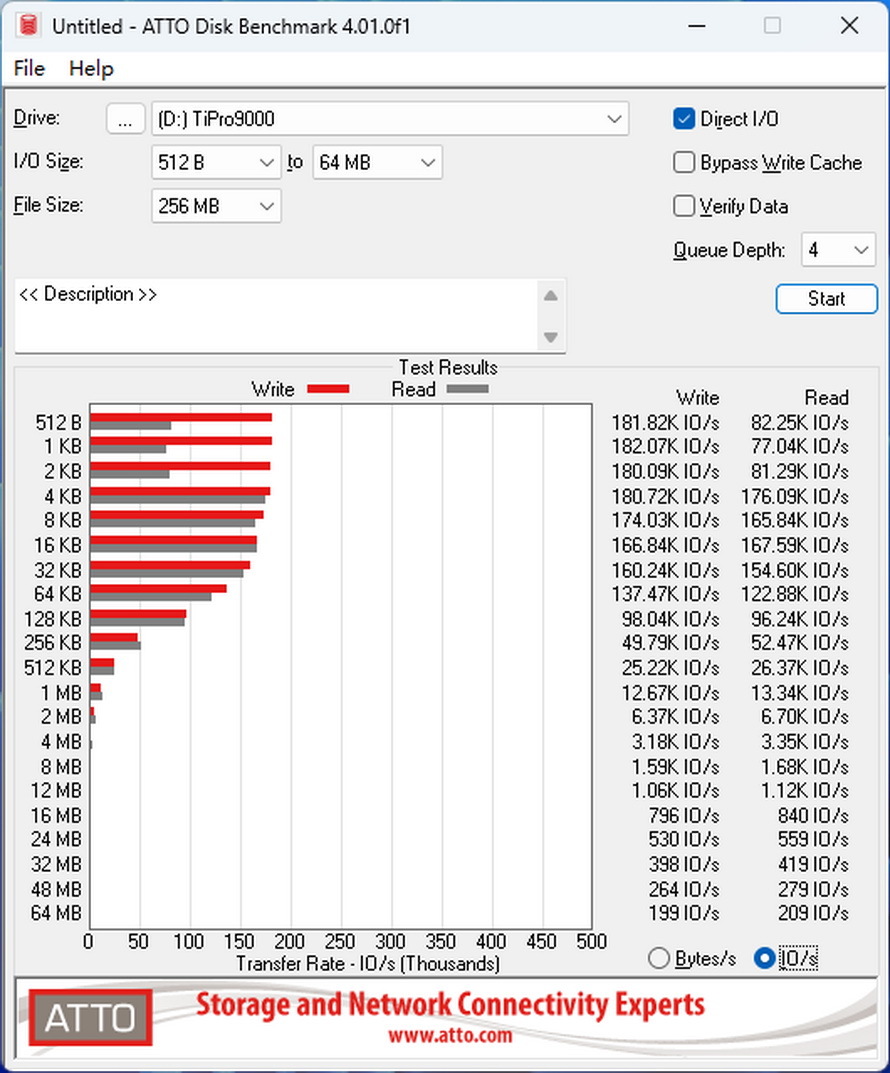Click the 64 KB write value 137.47K IO/s
The width and height of the screenshot is (890, 1073).
665,594
